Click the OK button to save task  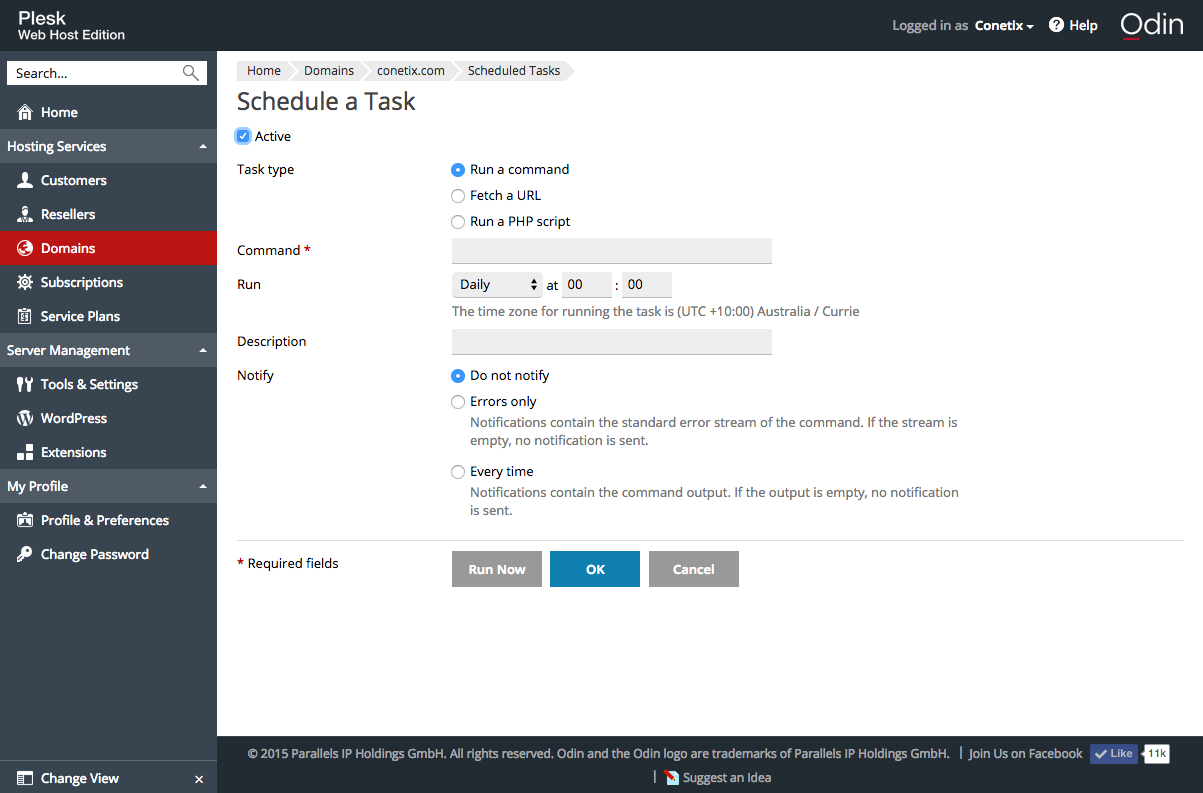[x=595, y=569]
